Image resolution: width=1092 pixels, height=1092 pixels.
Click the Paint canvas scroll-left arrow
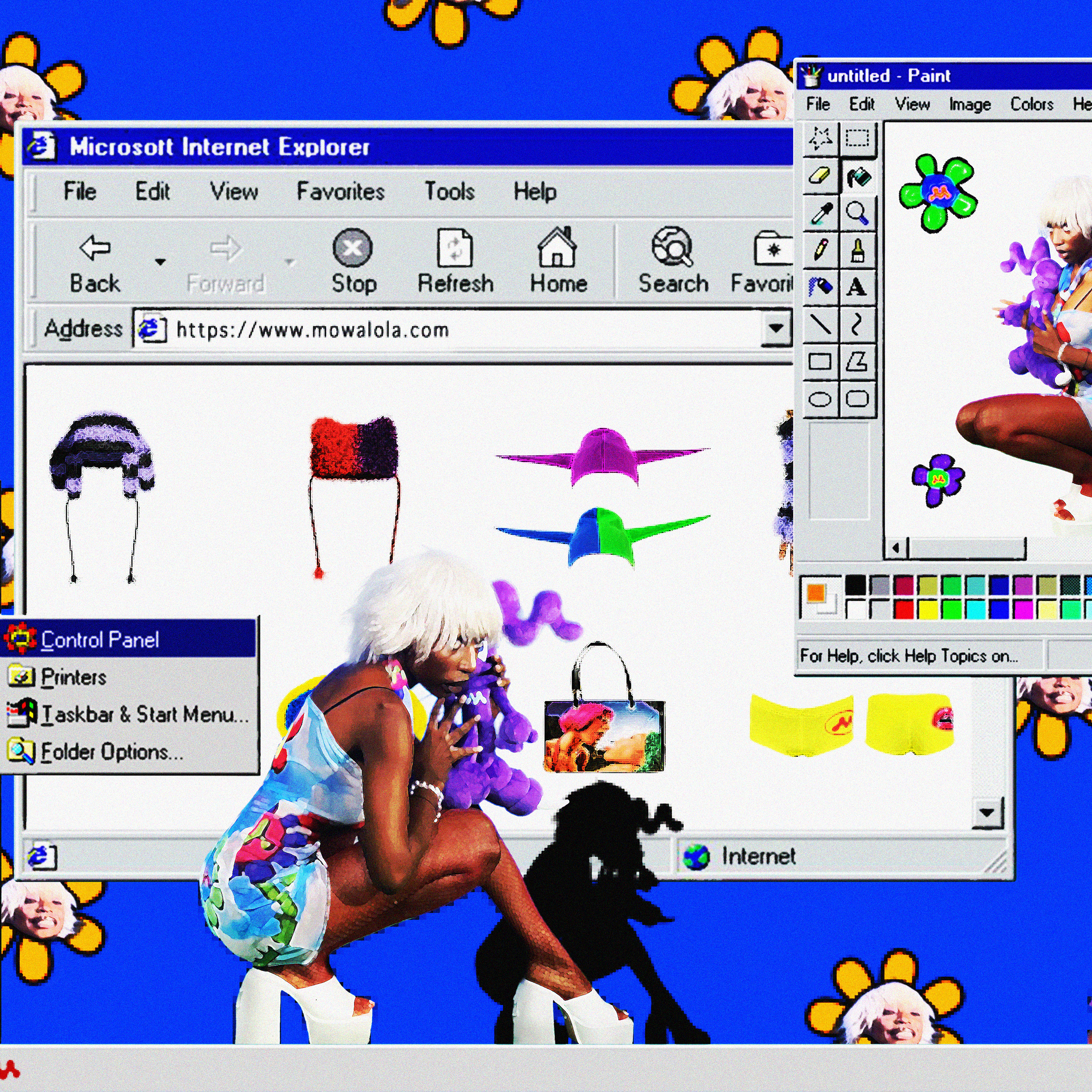[896, 548]
